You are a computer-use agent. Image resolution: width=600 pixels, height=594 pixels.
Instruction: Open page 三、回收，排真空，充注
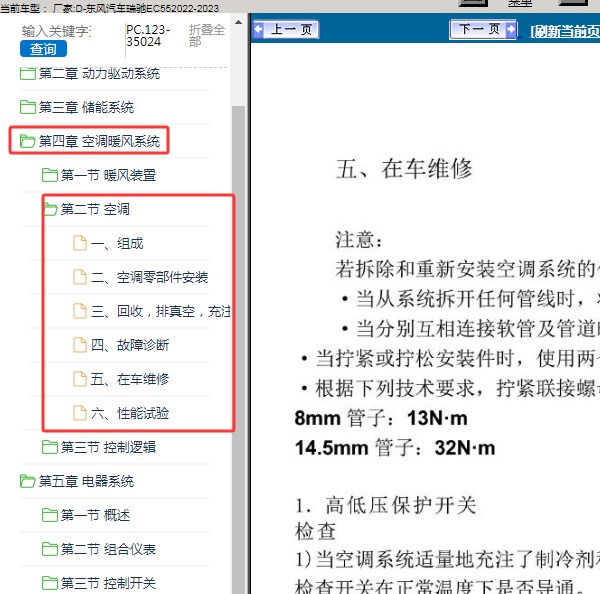point(161,311)
